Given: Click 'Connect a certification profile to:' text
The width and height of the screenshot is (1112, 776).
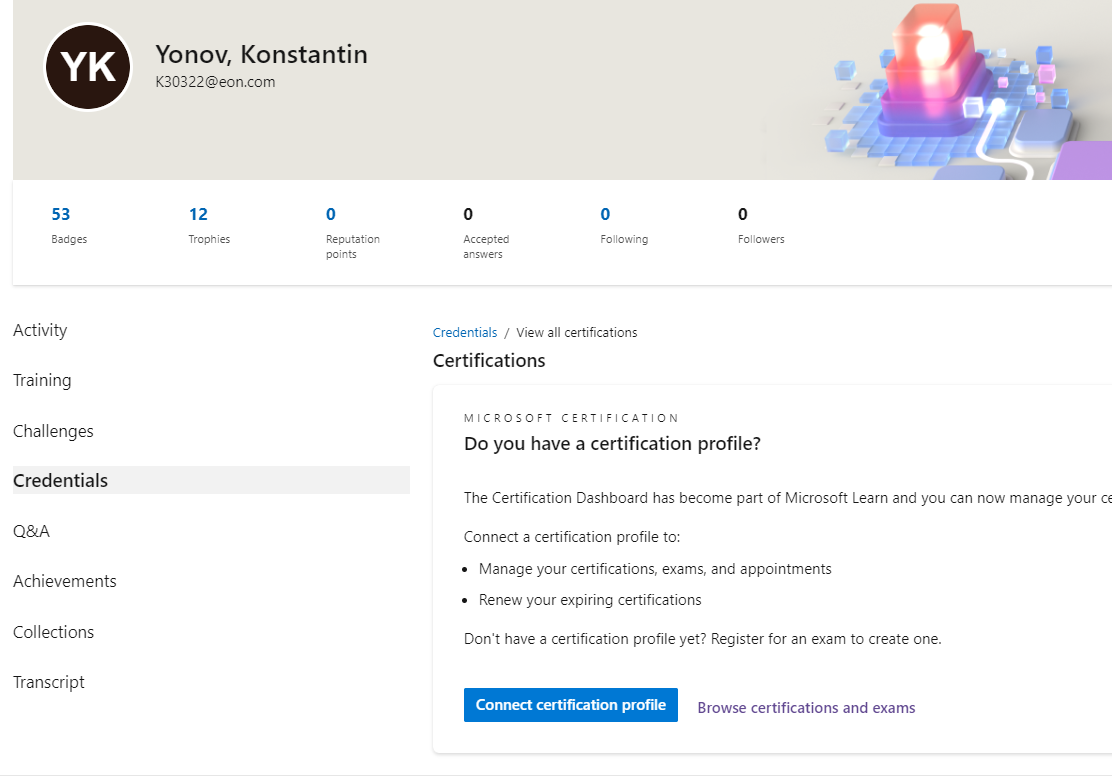Looking at the screenshot, I should (x=572, y=537).
